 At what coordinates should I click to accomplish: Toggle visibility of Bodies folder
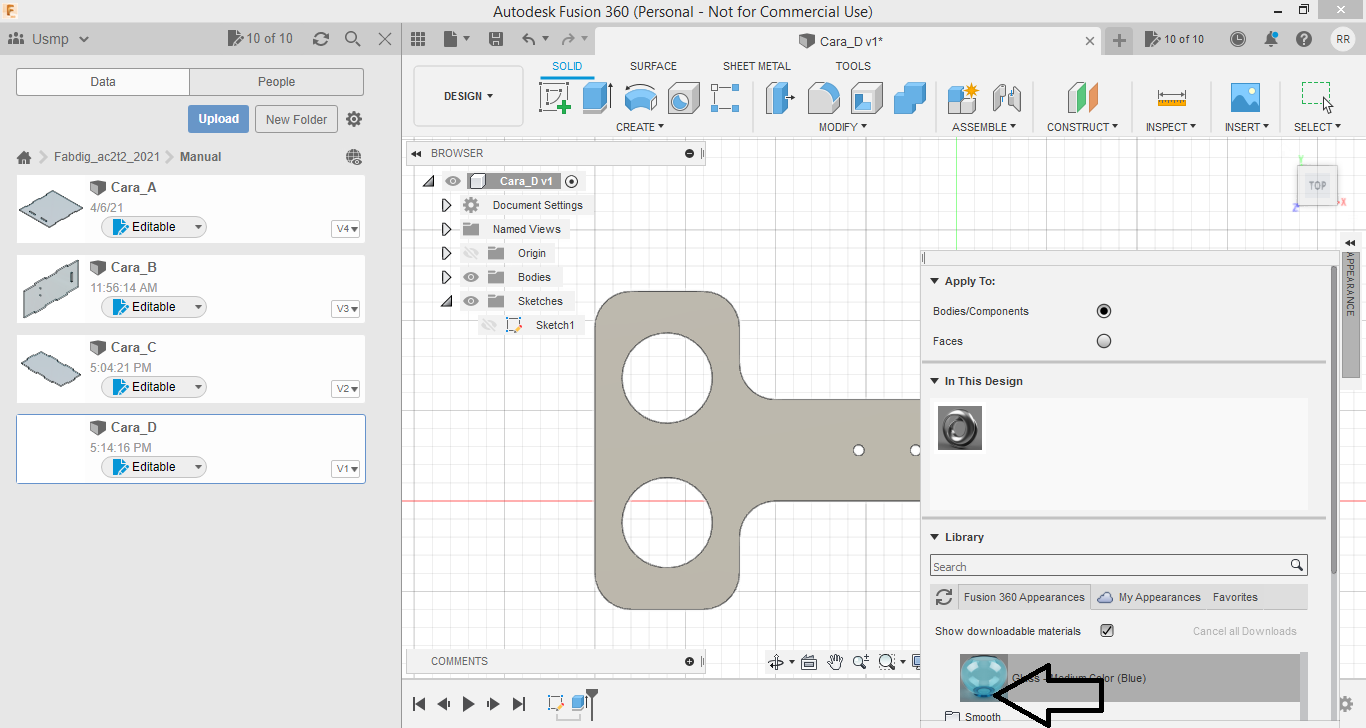click(x=471, y=277)
